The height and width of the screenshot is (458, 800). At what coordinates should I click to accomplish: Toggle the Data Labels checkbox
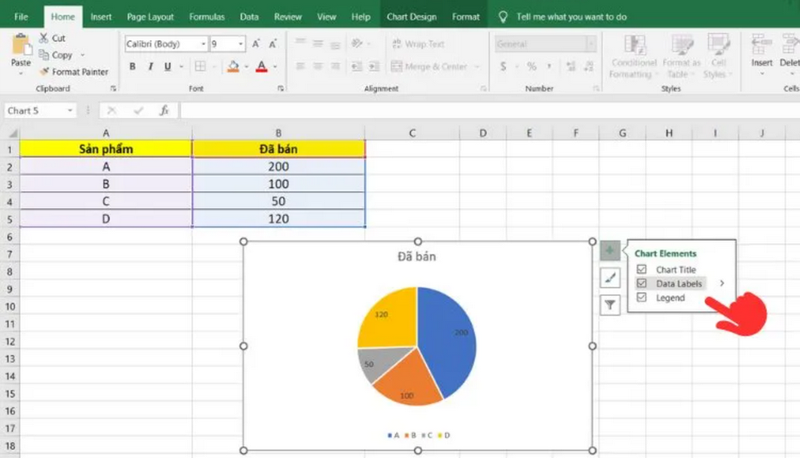coord(641,283)
